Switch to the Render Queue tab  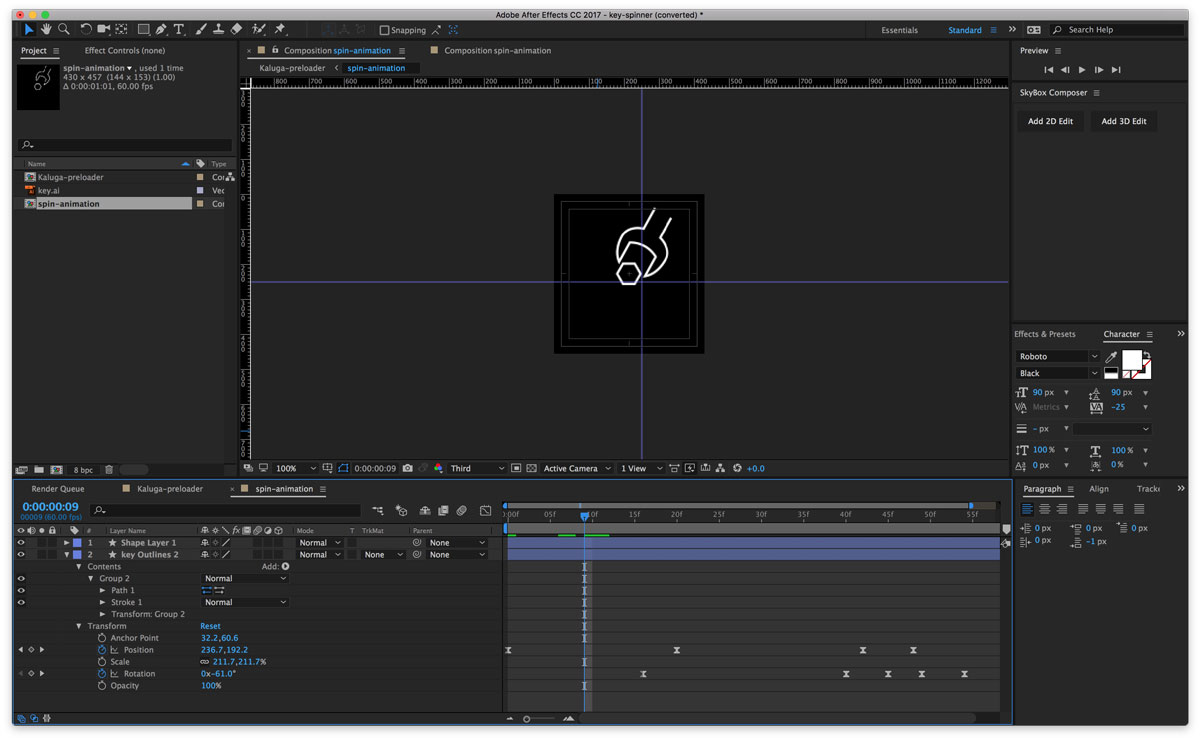(x=58, y=489)
